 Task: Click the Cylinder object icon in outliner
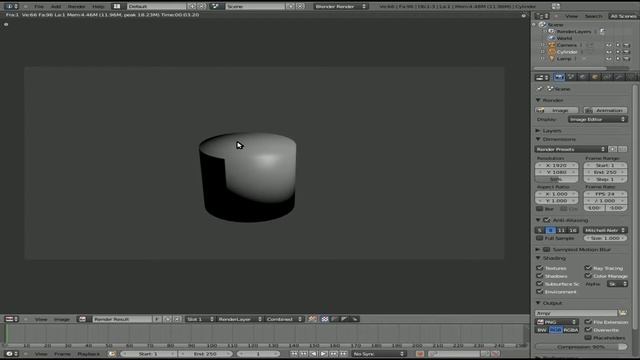pyautogui.click(x=551, y=52)
